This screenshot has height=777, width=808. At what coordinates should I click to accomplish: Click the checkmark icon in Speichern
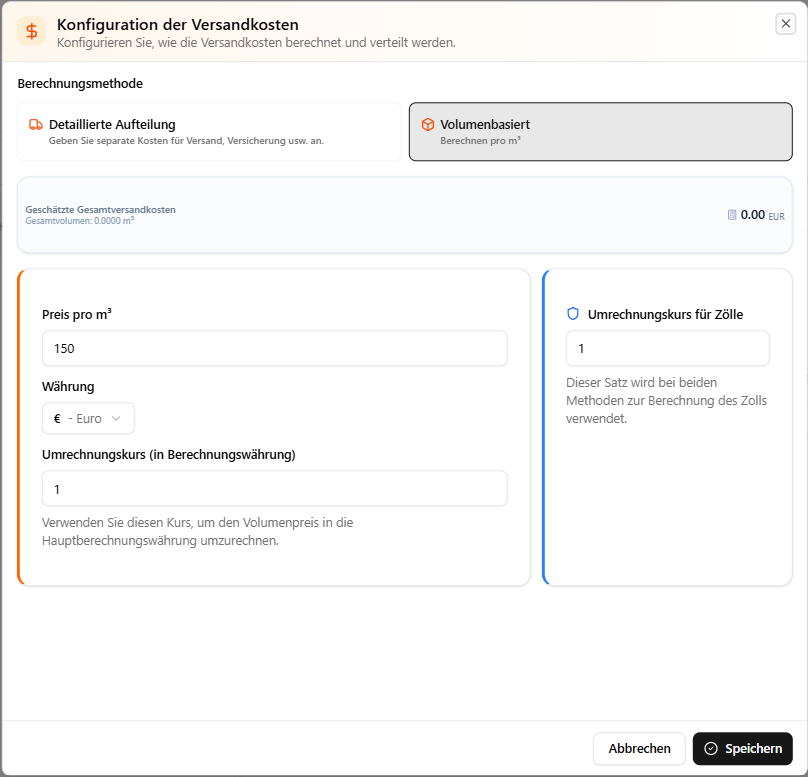coord(711,749)
